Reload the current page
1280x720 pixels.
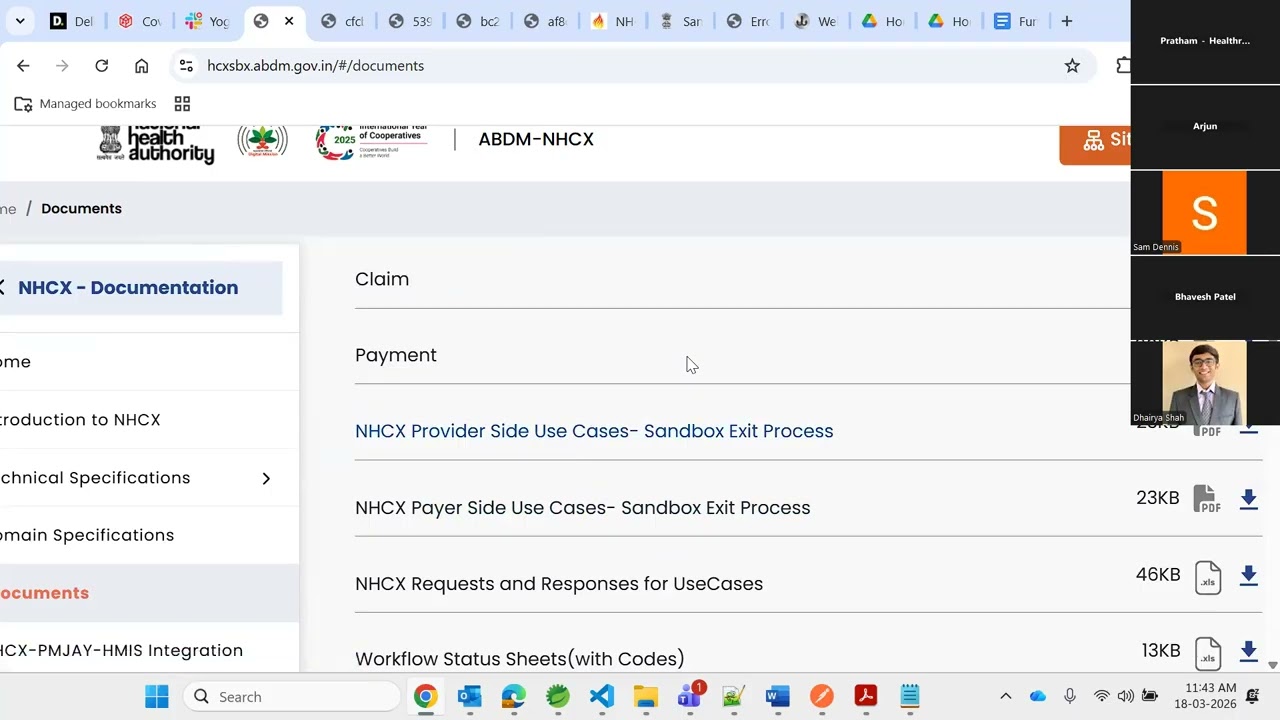[101, 66]
